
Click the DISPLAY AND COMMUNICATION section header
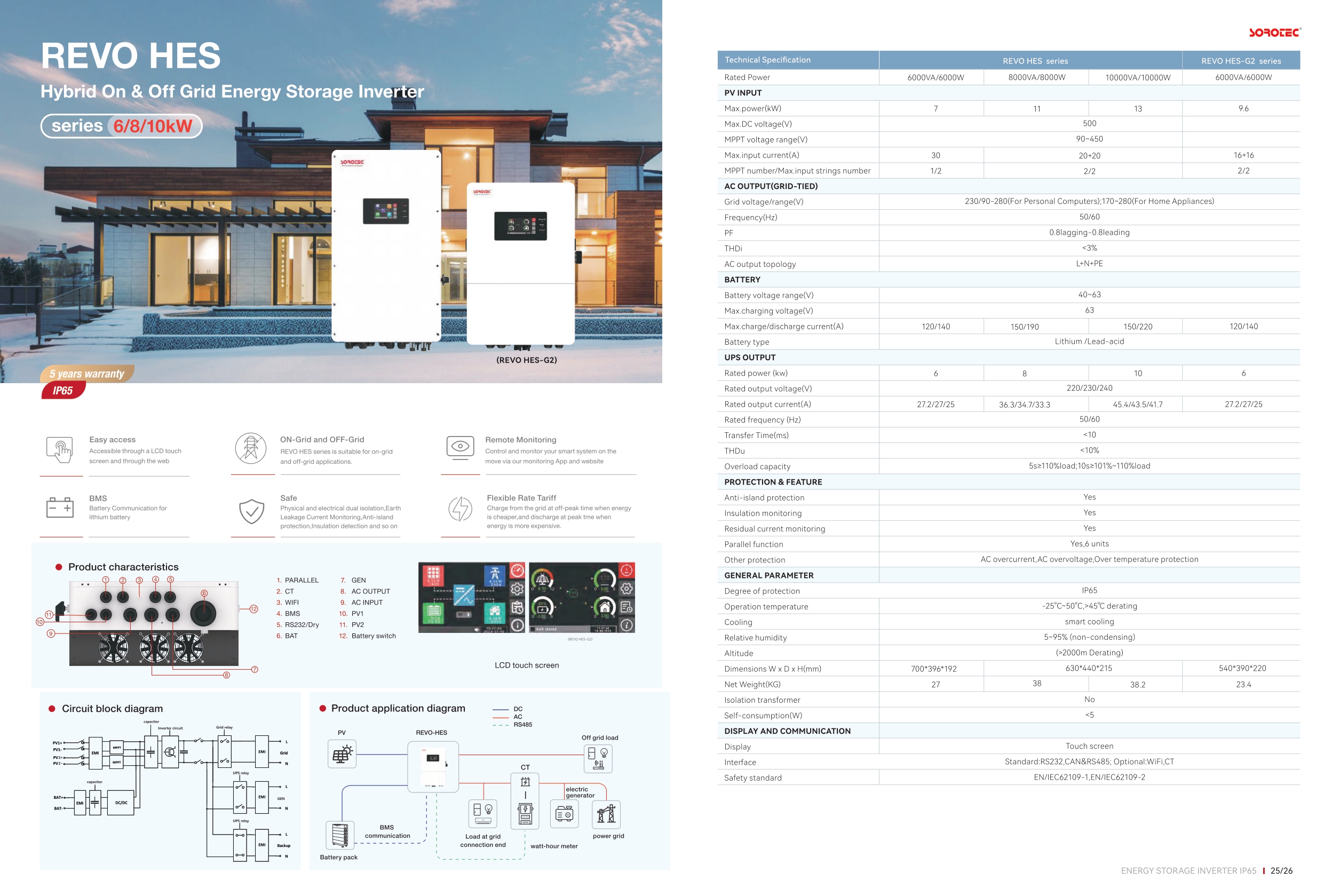pos(1009,731)
